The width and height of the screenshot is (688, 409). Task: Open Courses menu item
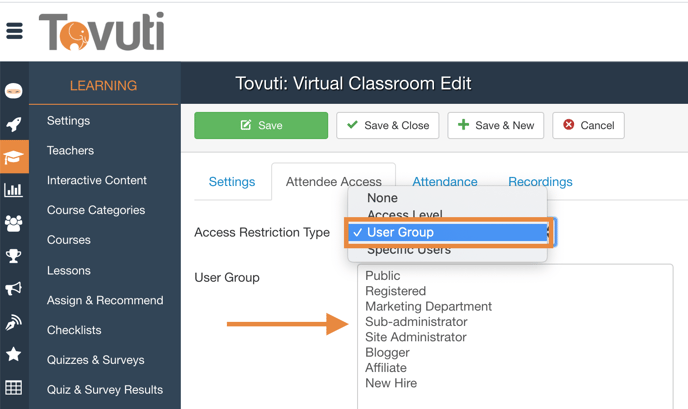pyautogui.click(x=69, y=240)
